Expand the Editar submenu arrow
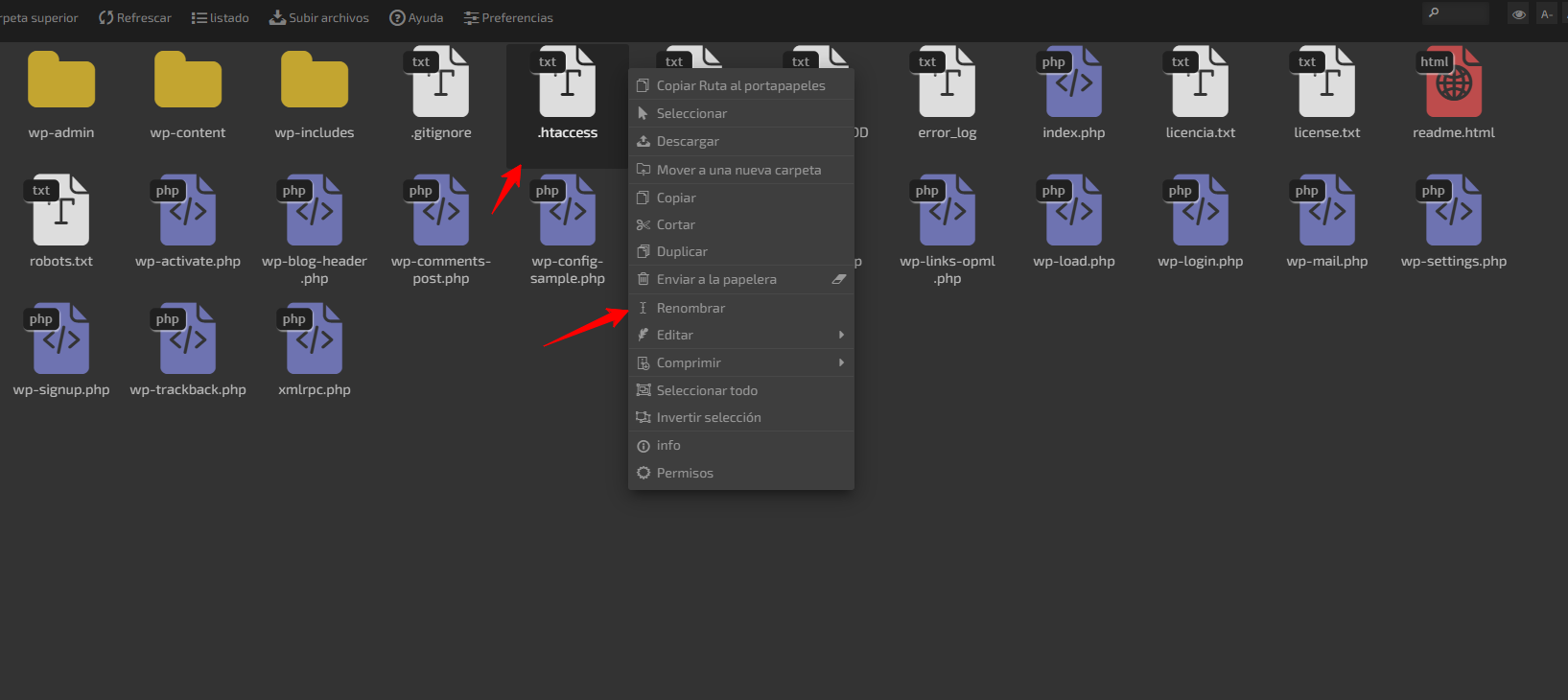Viewport: 1568px width, 700px height. pyautogui.click(x=841, y=335)
